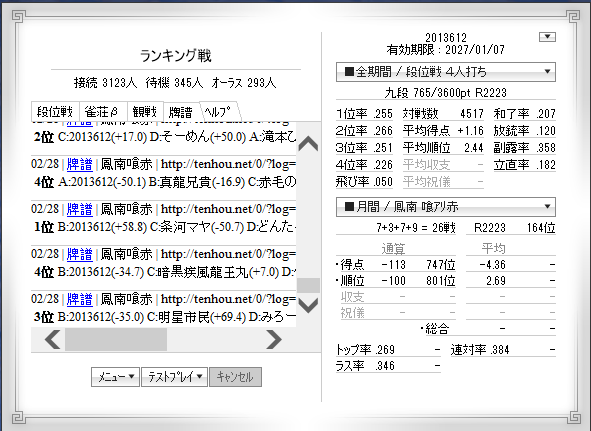Viewport: 591px width, 431px height.
Task: Click the 連対率 .384 stat
Action: (x=480, y=350)
